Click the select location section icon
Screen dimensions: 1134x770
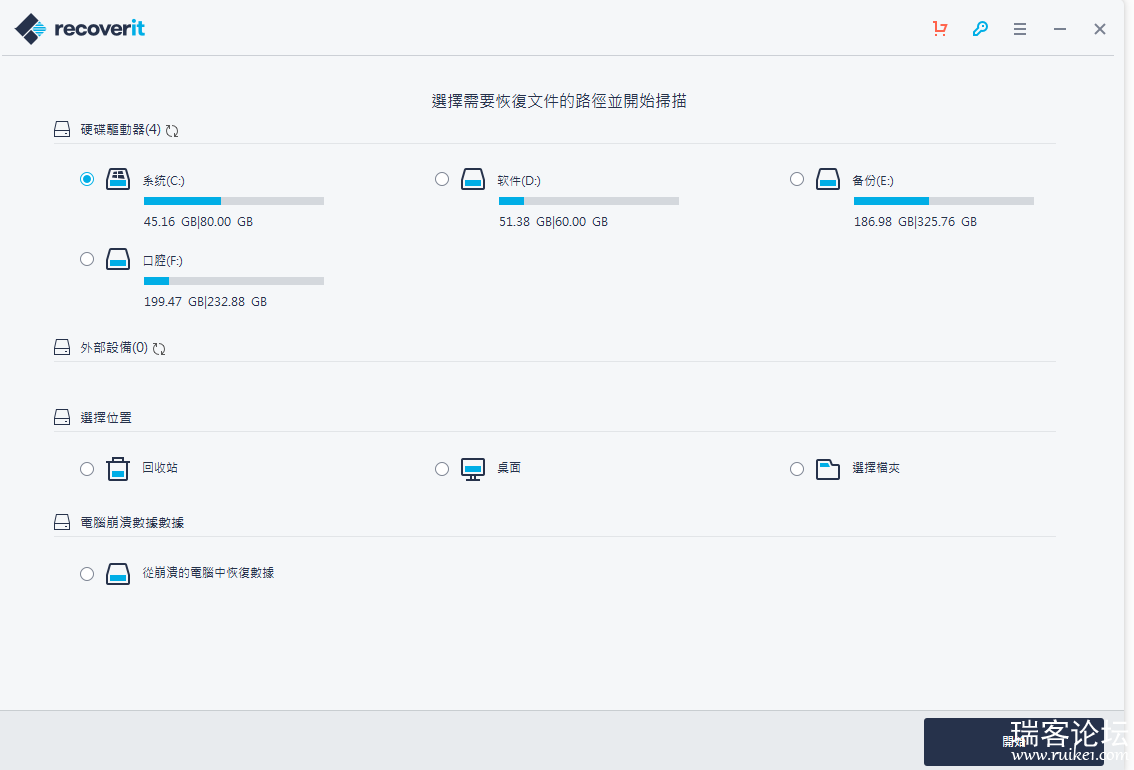62,417
